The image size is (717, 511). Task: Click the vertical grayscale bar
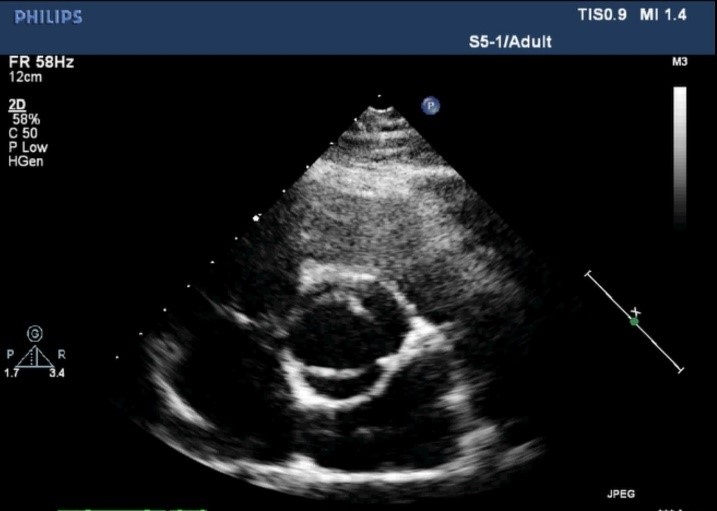(x=680, y=155)
